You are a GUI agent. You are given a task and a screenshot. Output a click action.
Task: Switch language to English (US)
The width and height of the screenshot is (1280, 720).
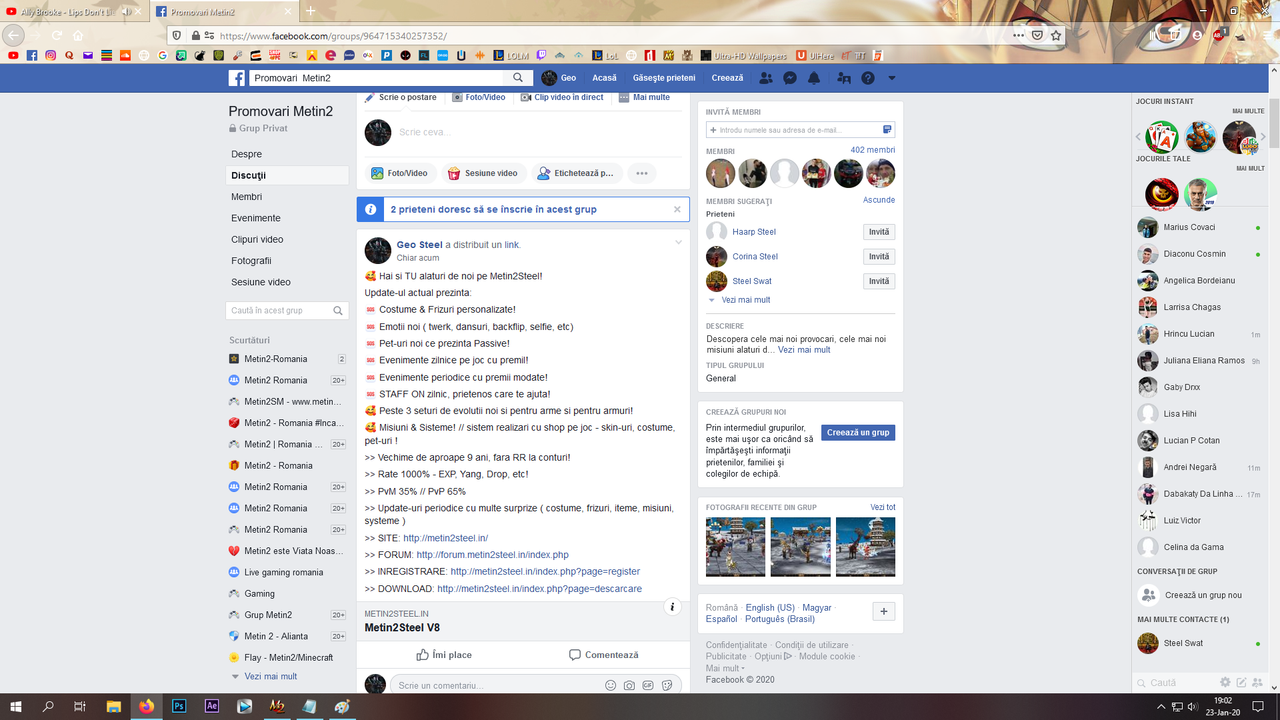point(770,608)
